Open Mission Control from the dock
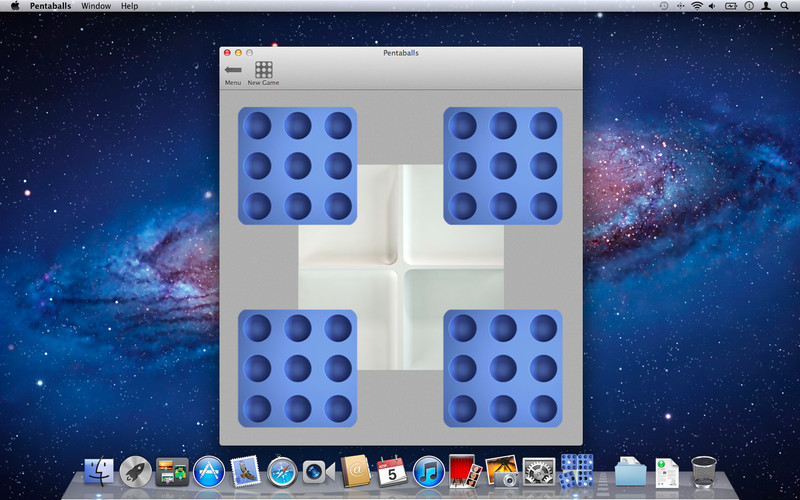 pos(172,471)
